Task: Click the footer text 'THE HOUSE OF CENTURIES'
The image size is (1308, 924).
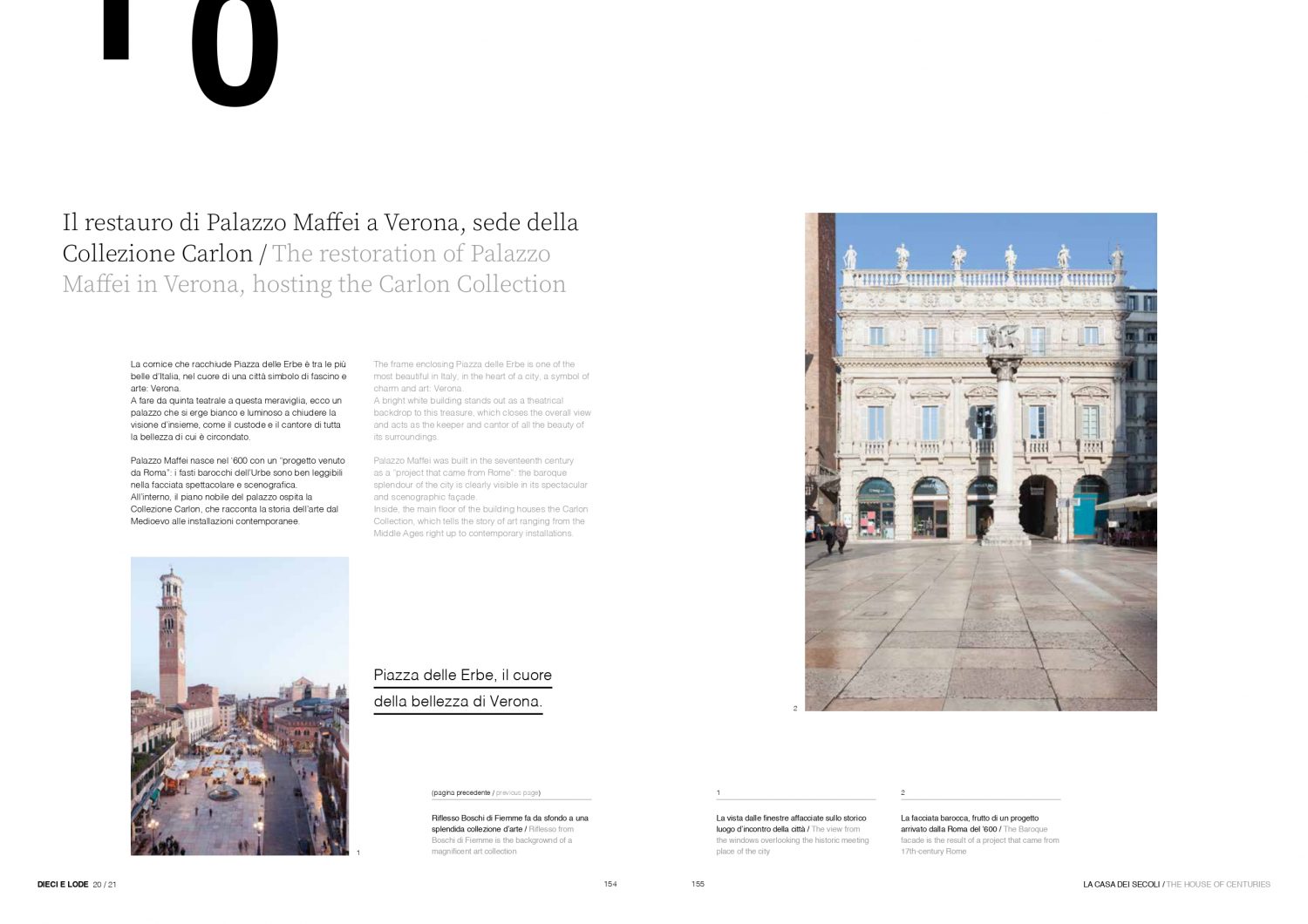Action: 1218,885
